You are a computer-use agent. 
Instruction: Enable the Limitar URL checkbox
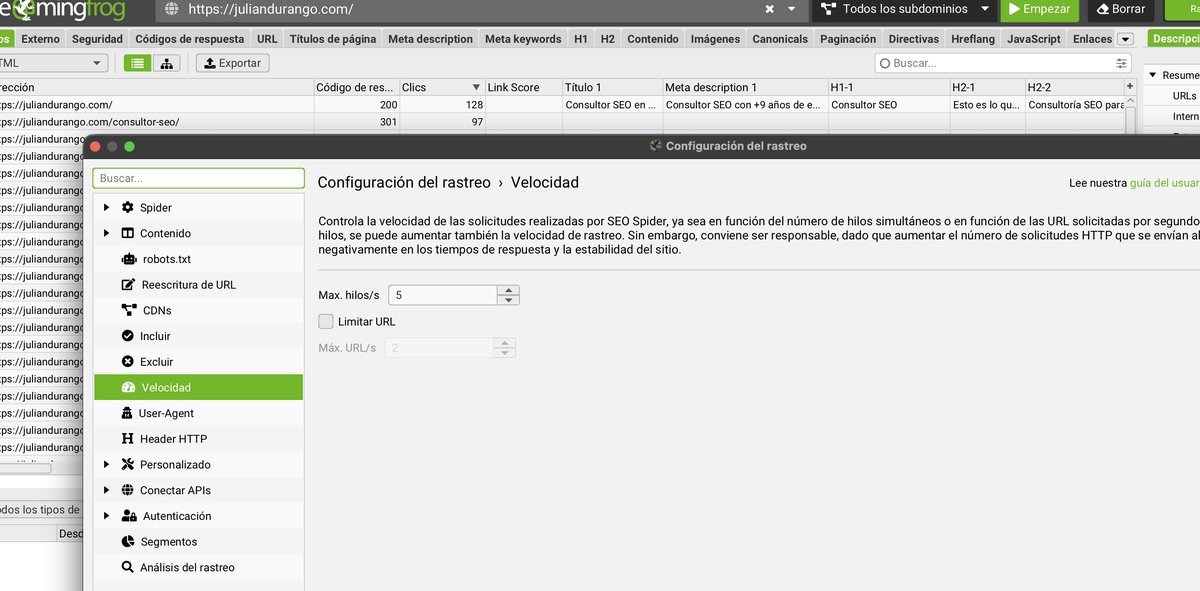(x=325, y=321)
